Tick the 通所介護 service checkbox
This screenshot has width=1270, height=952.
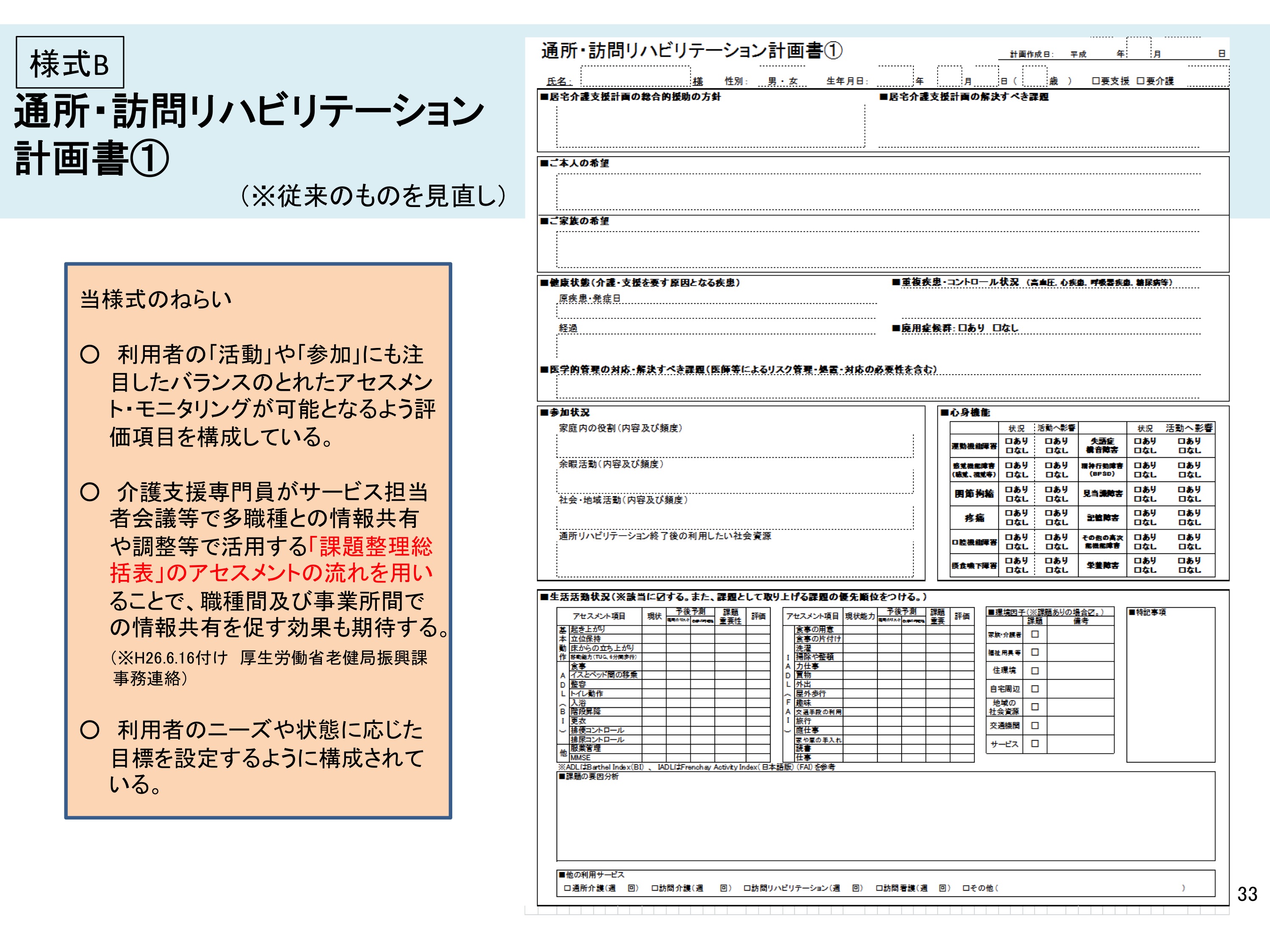(x=567, y=888)
